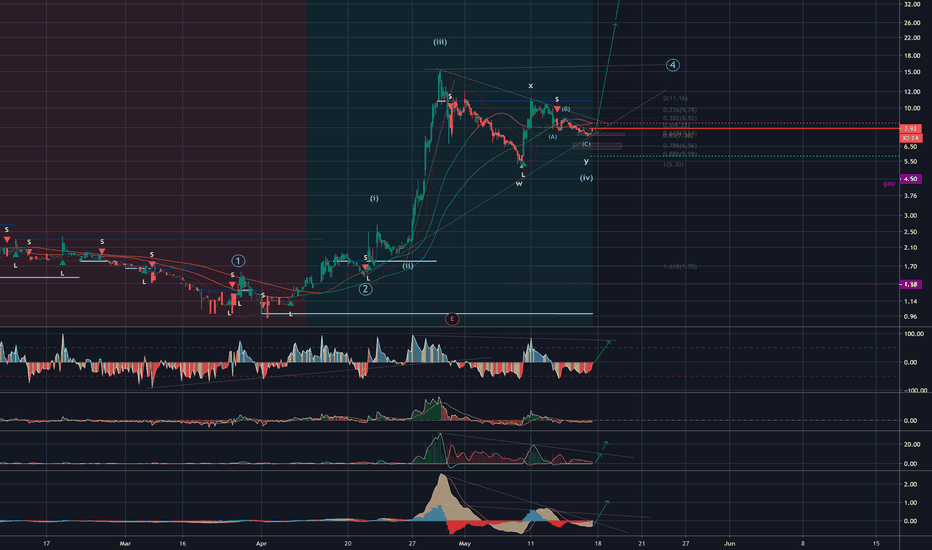Select the red circled E marker

tap(452, 319)
